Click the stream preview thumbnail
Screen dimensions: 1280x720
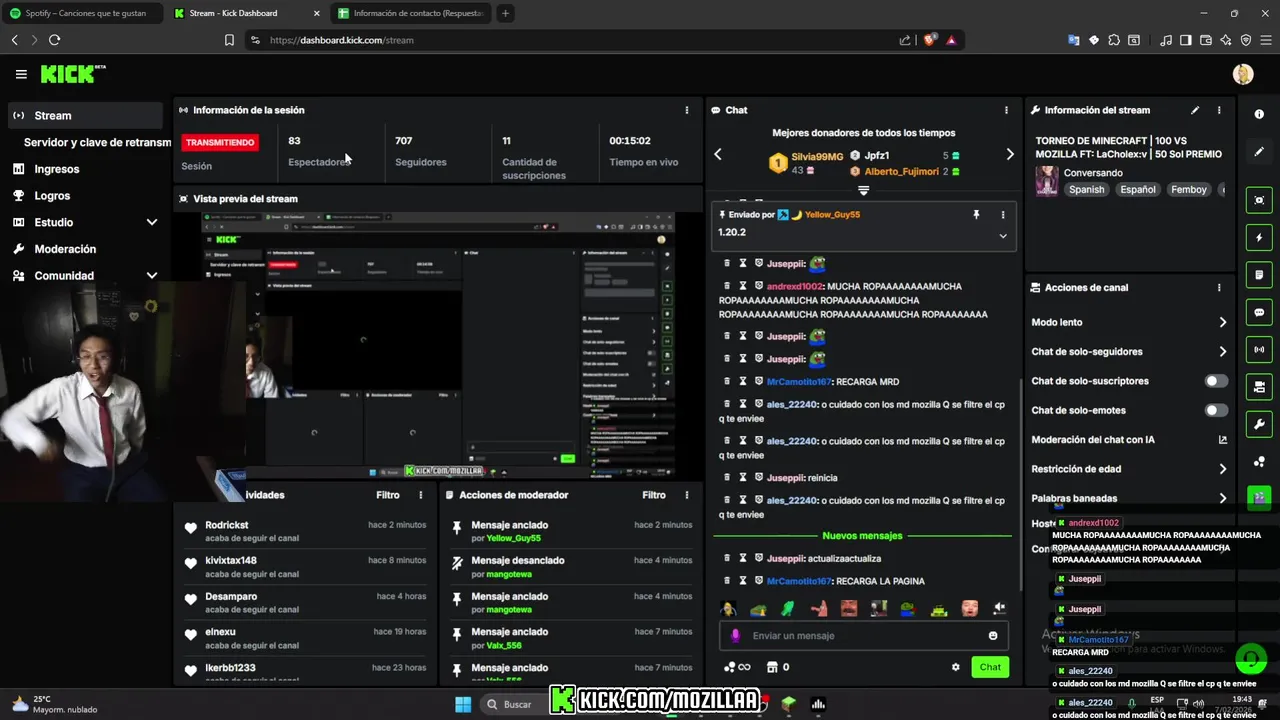(x=438, y=345)
